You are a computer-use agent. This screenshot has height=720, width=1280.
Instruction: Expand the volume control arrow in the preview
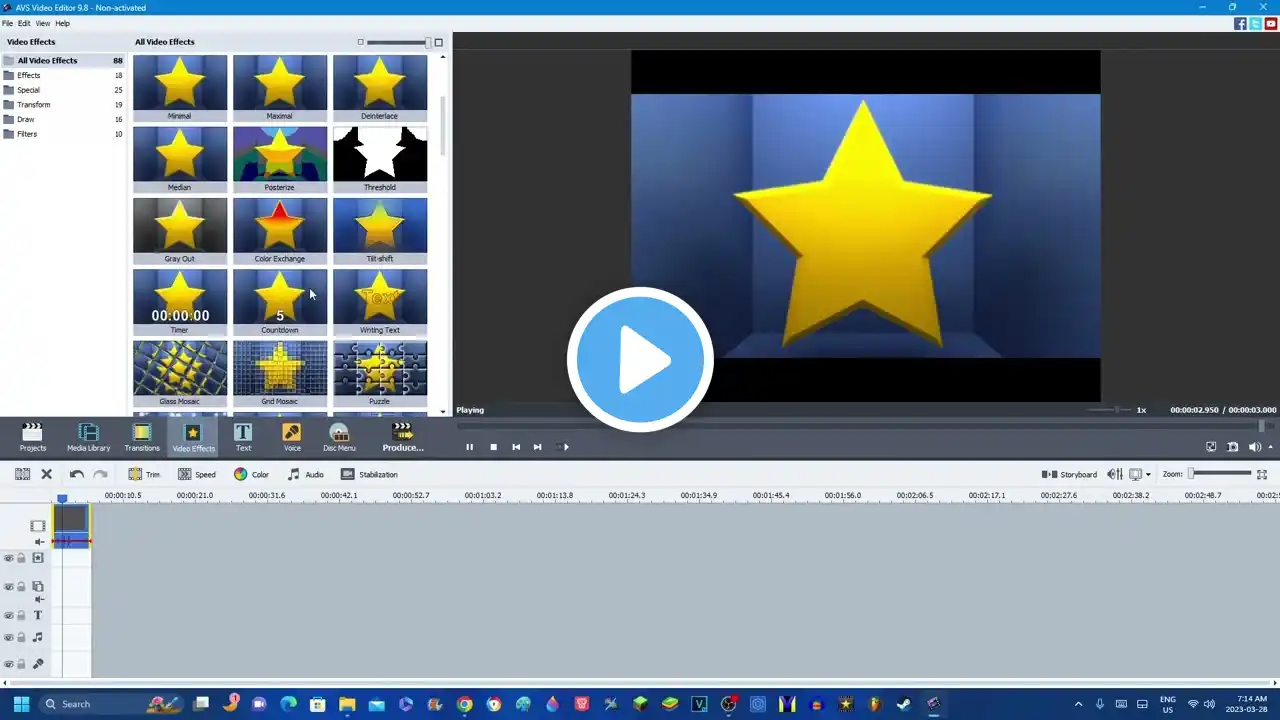(1270, 447)
